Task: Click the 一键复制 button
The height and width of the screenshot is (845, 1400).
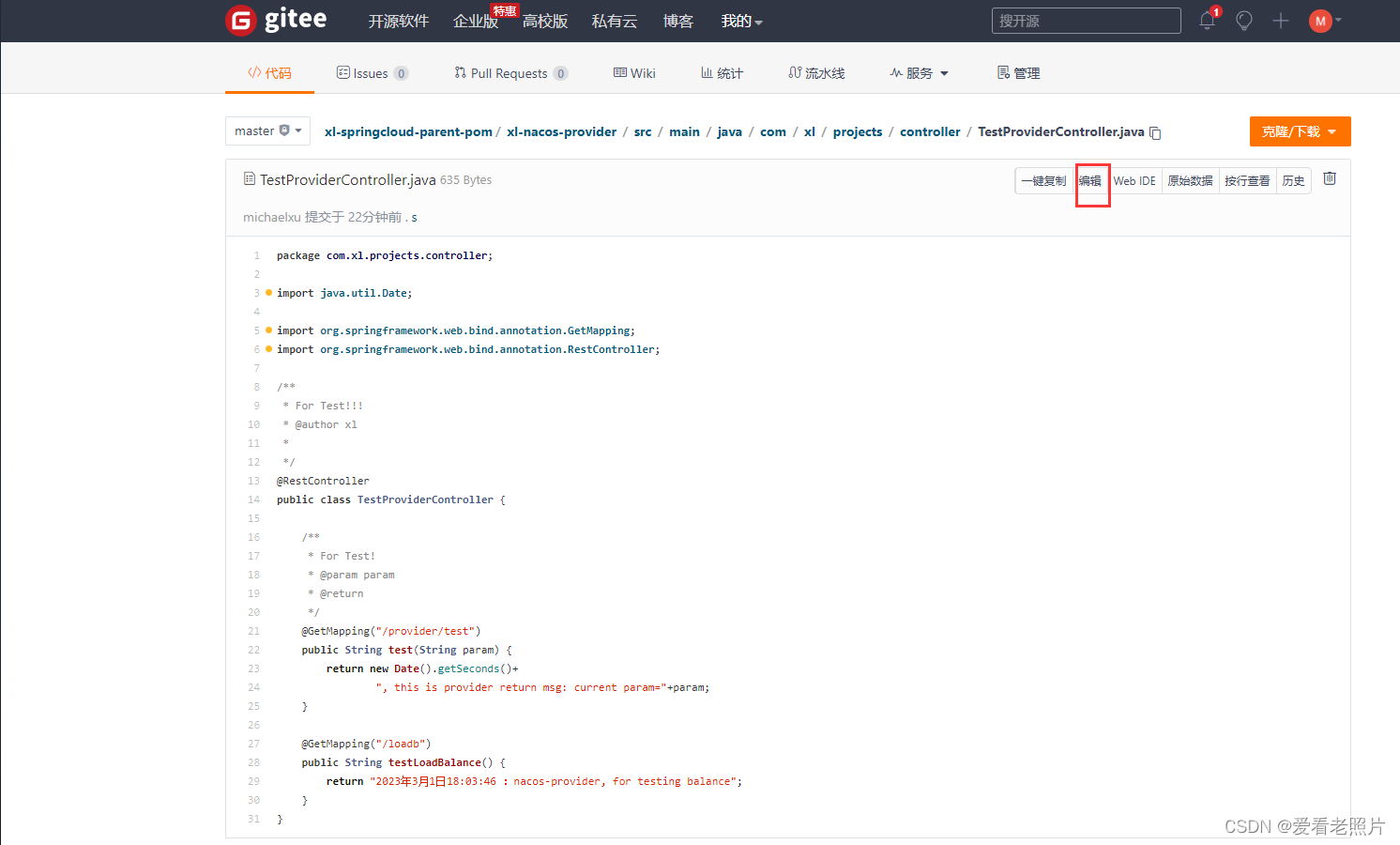Action: tap(1043, 181)
